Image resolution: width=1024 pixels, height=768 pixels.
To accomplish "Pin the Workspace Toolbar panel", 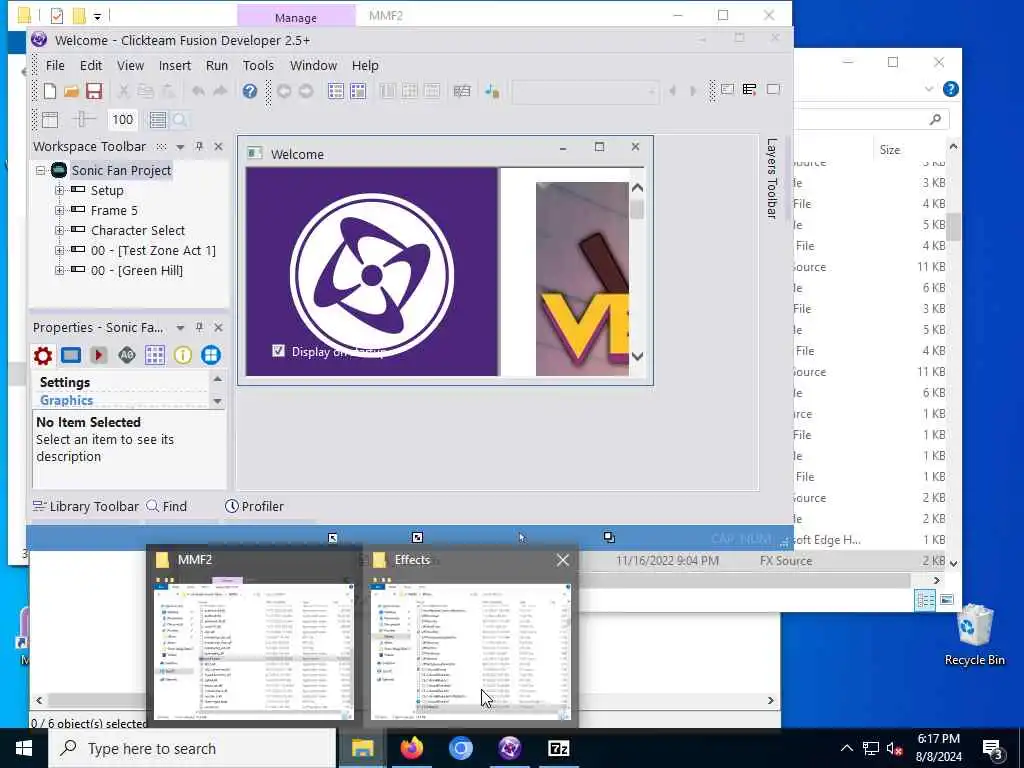I will click(x=199, y=146).
